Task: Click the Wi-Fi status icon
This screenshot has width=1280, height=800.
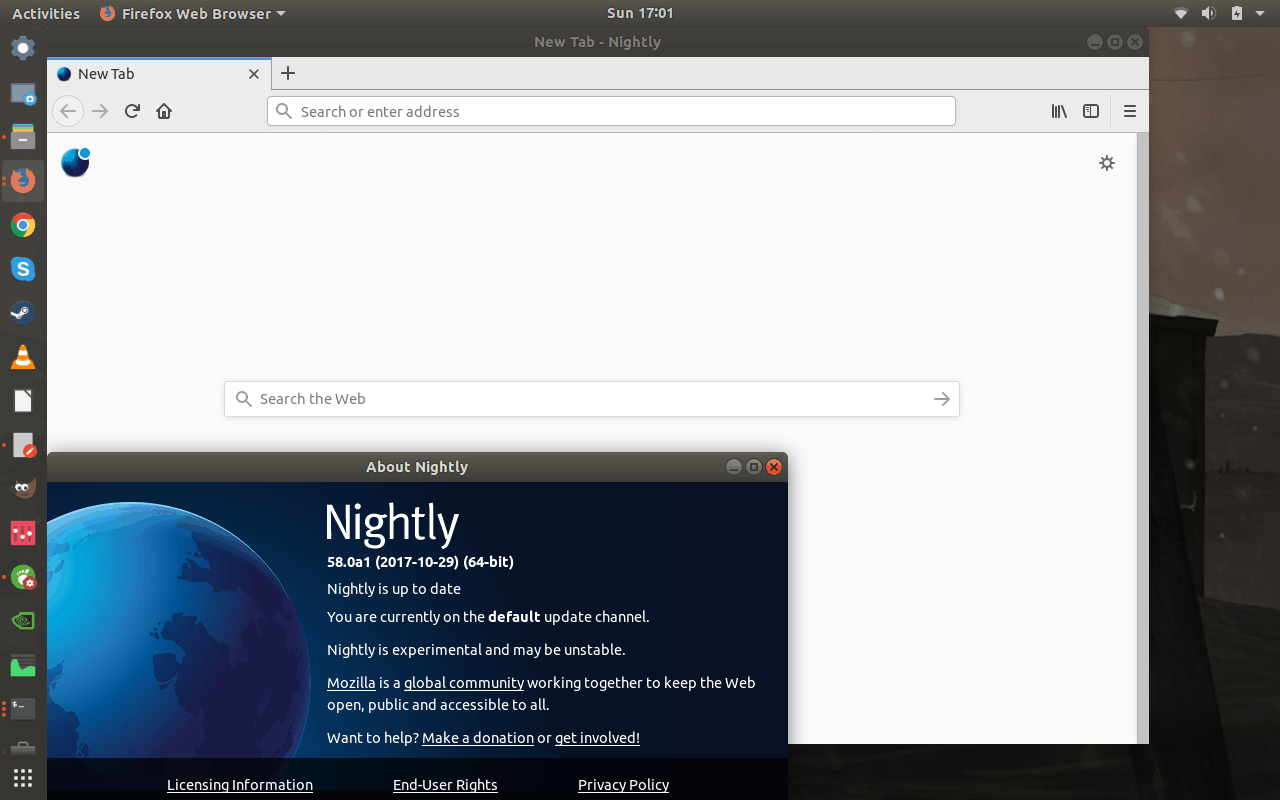Action: pyautogui.click(x=1181, y=14)
